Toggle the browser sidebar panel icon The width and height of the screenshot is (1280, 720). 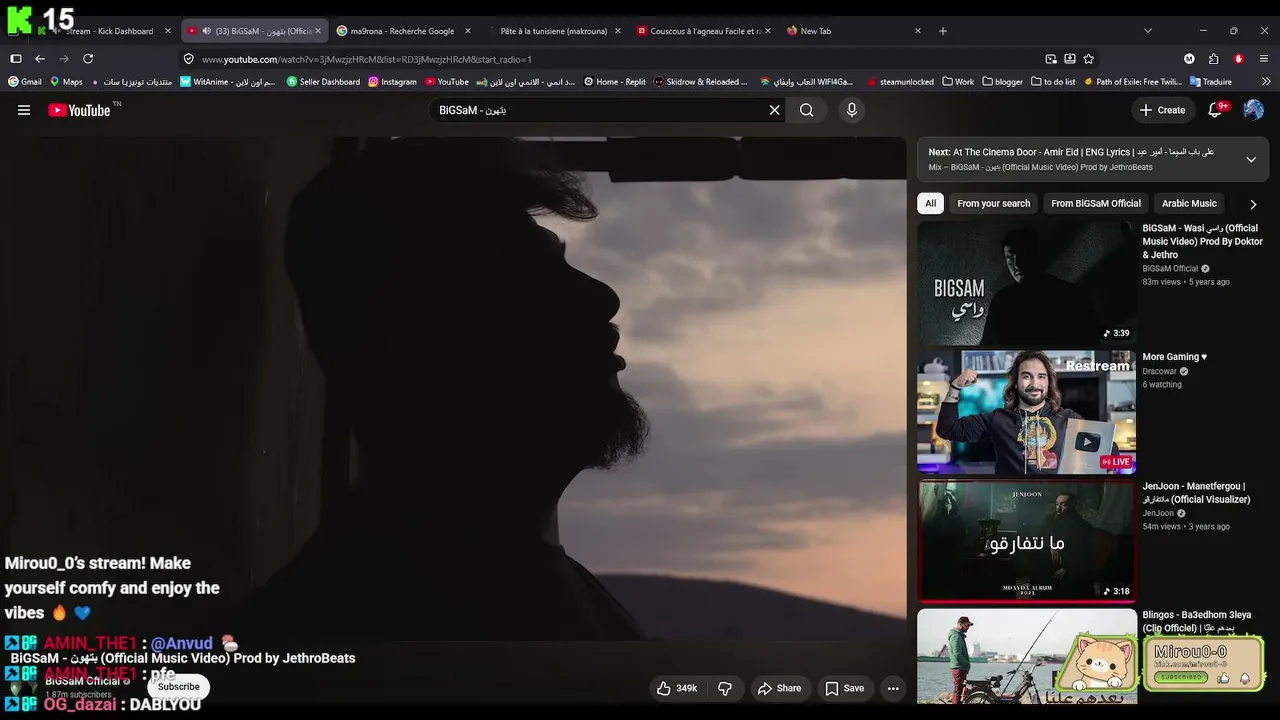pyautogui.click(x=16, y=59)
